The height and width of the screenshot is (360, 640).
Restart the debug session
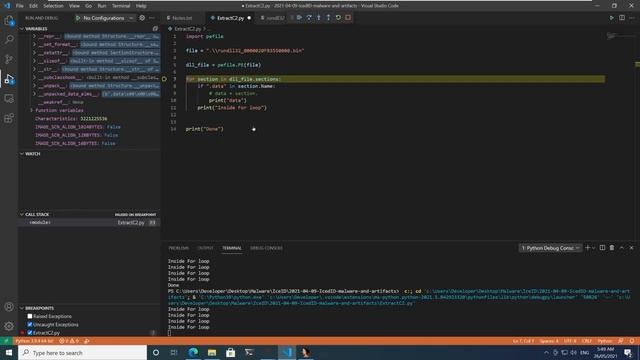tap(338, 18)
